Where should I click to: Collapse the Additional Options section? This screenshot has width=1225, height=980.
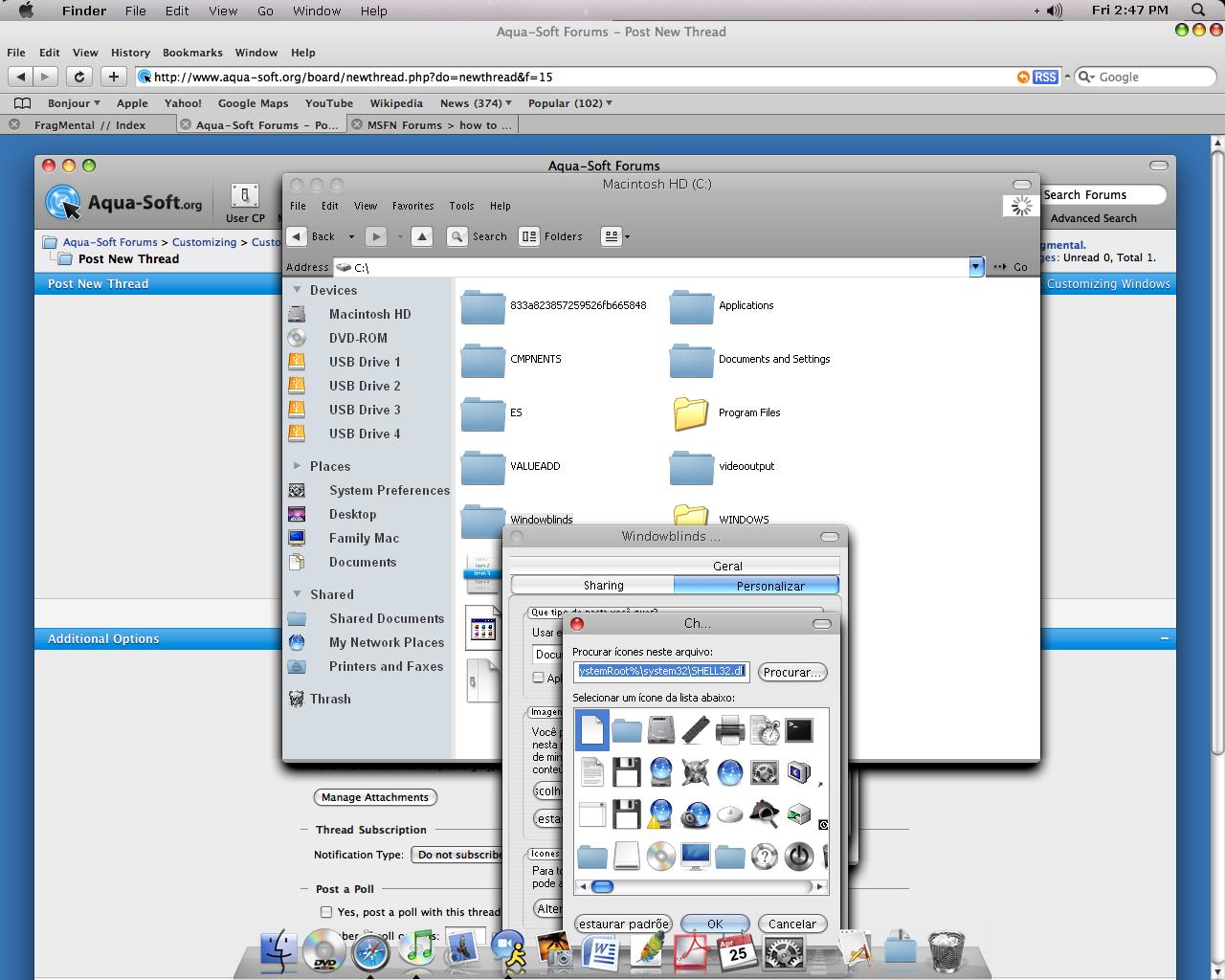(1165, 638)
